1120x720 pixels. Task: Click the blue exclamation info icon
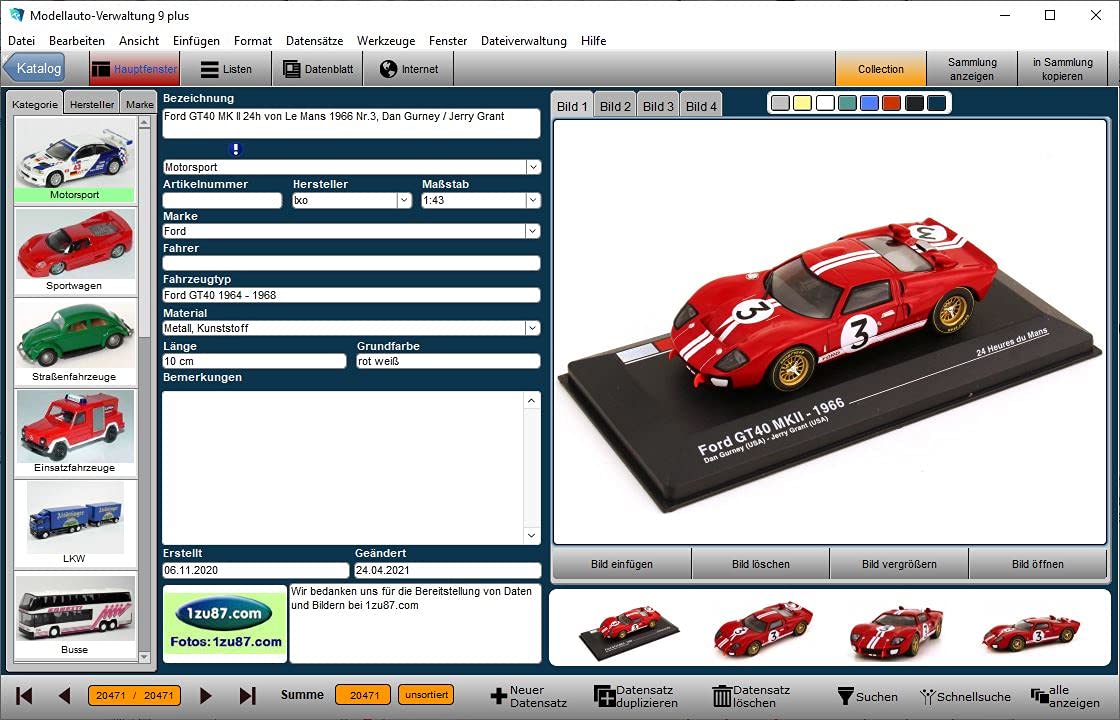click(x=236, y=149)
